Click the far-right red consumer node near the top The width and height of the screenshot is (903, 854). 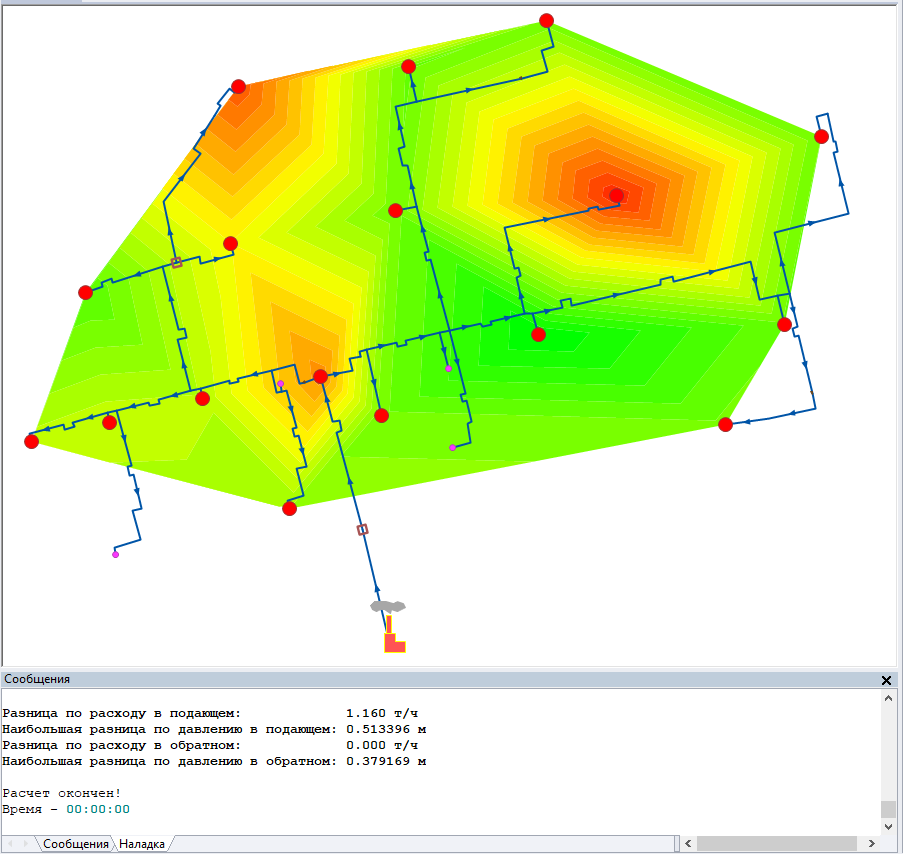click(x=821, y=137)
